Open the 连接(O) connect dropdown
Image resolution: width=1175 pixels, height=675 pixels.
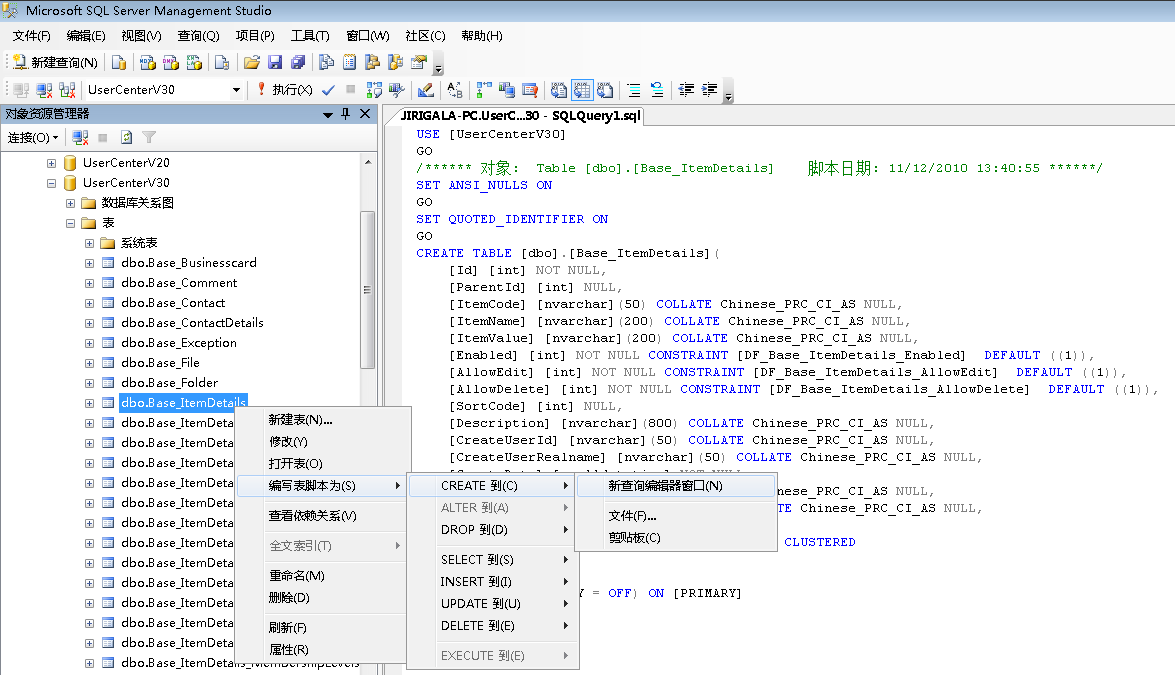click(x=33, y=138)
